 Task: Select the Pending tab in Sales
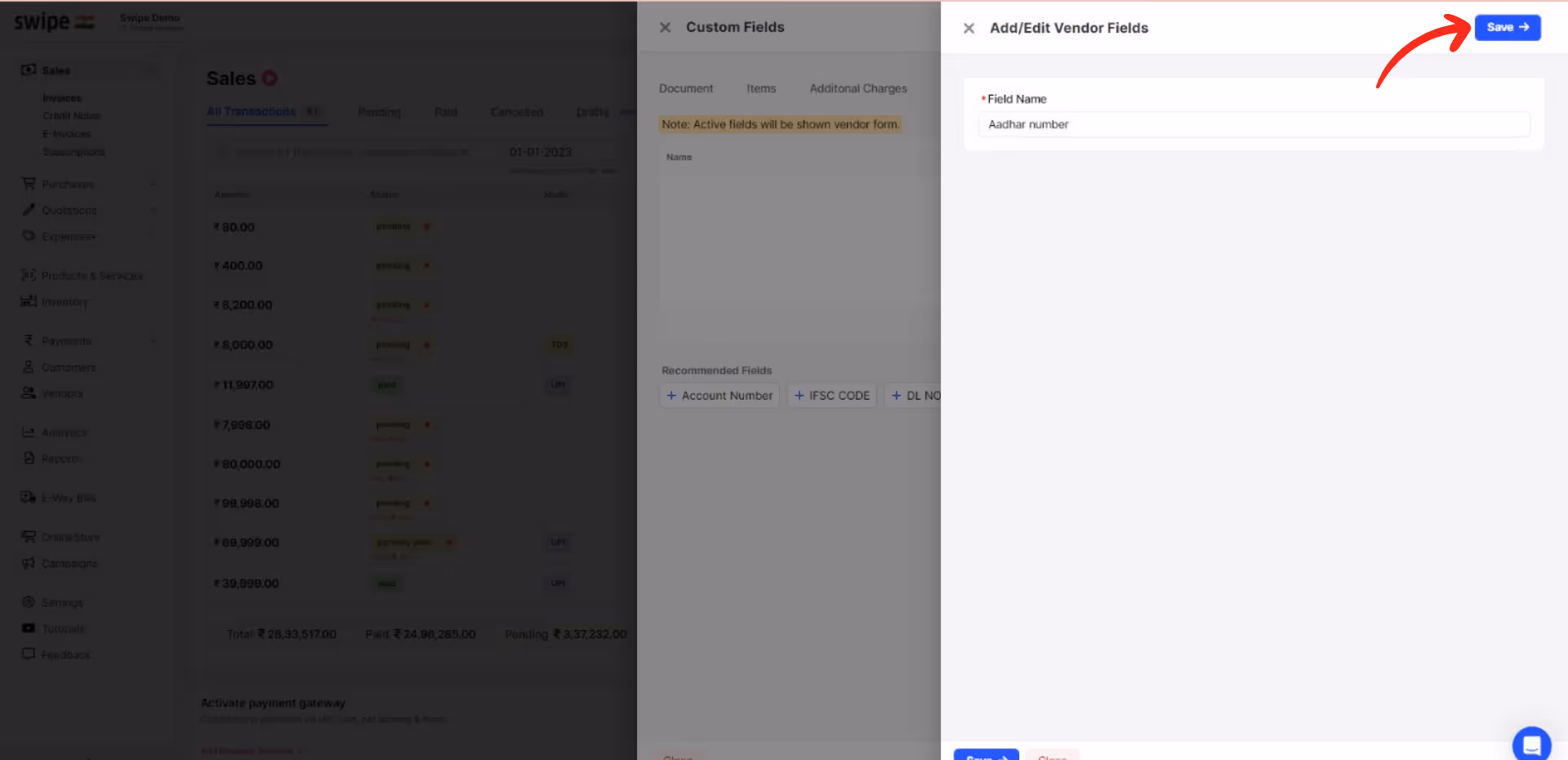point(379,112)
